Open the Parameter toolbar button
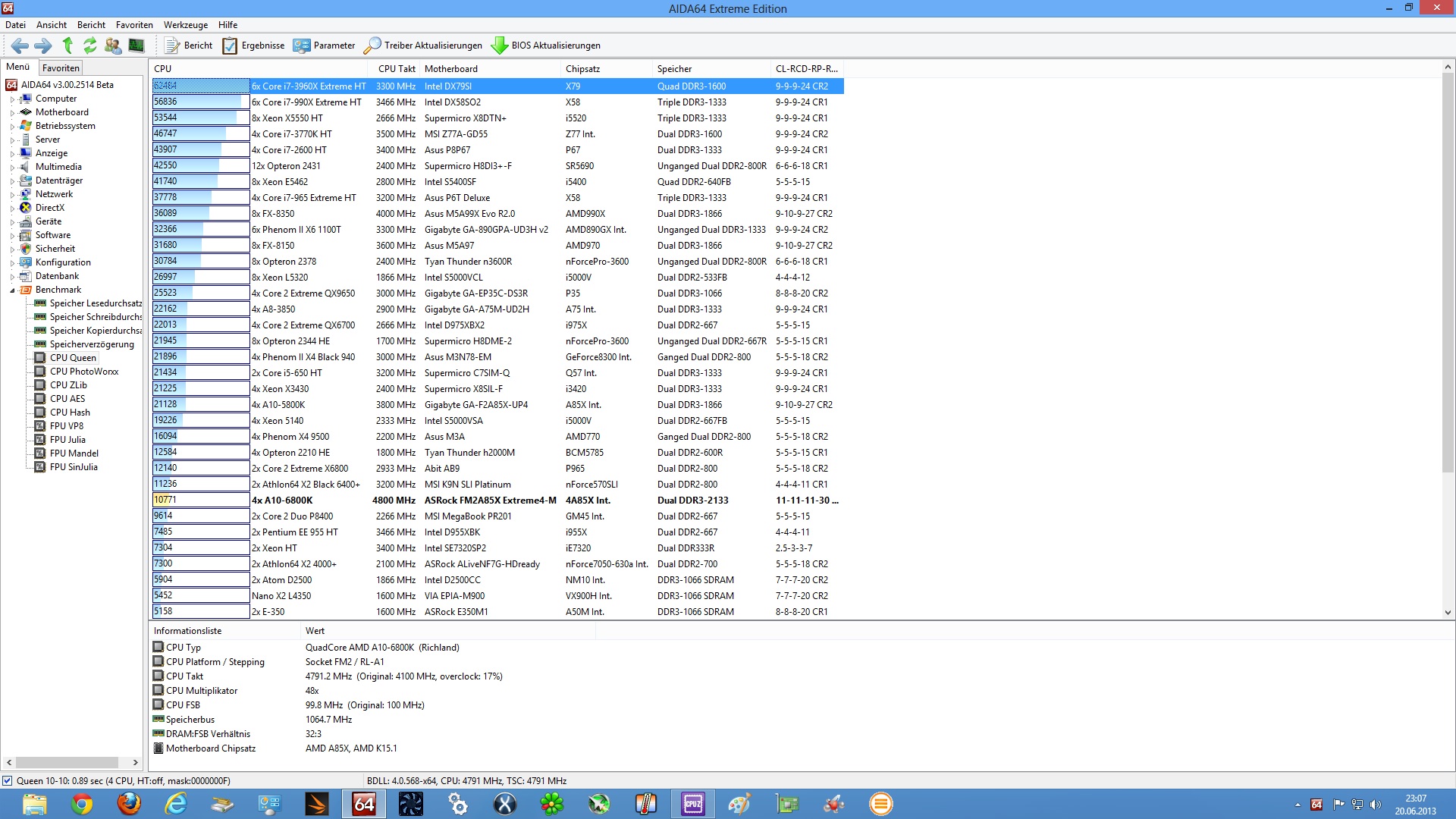This screenshot has height=819, width=1456. 325,45
